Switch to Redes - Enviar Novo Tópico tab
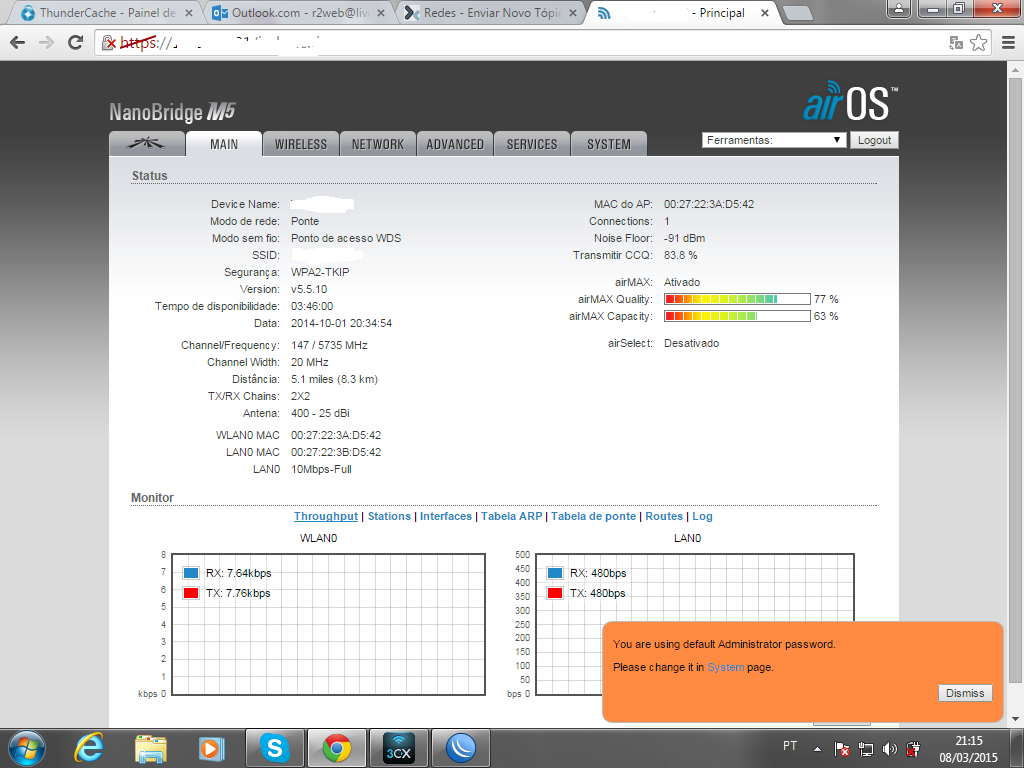Image resolution: width=1024 pixels, height=768 pixels. [491, 12]
